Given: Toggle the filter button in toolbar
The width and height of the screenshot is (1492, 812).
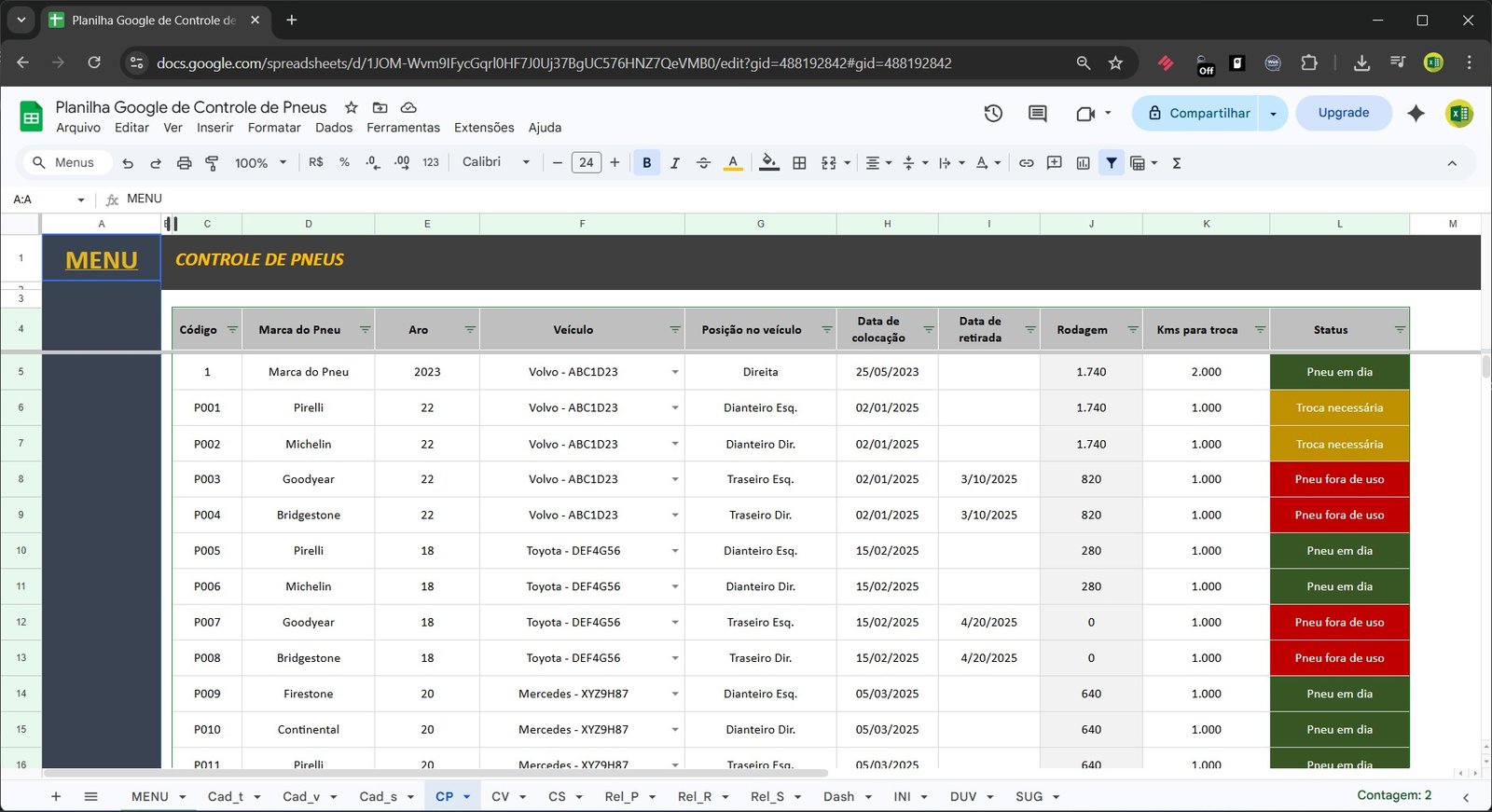Looking at the screenshot, I should pos(1112,163).
